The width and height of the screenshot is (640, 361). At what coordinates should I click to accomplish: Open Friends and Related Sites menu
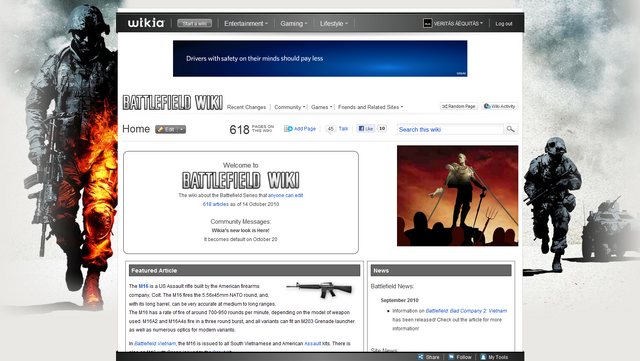point(370,107)
